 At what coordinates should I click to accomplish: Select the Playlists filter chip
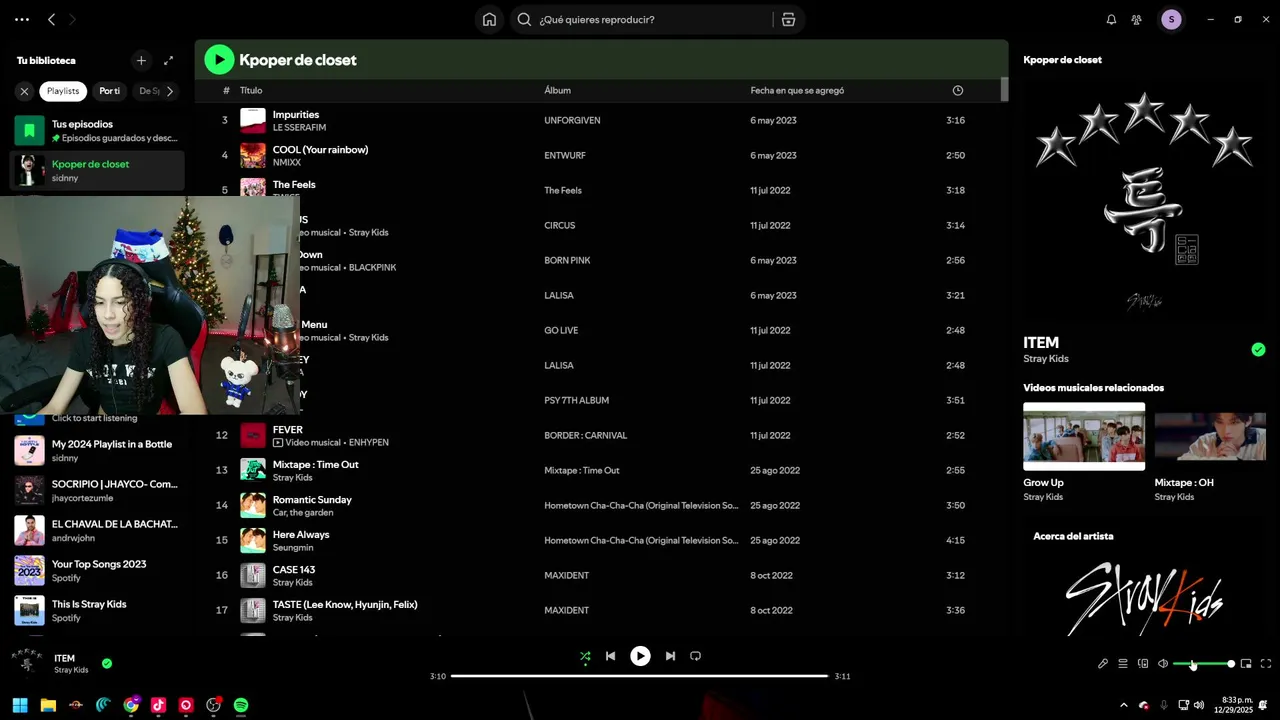pyautogui.click(x=63, y=91)
